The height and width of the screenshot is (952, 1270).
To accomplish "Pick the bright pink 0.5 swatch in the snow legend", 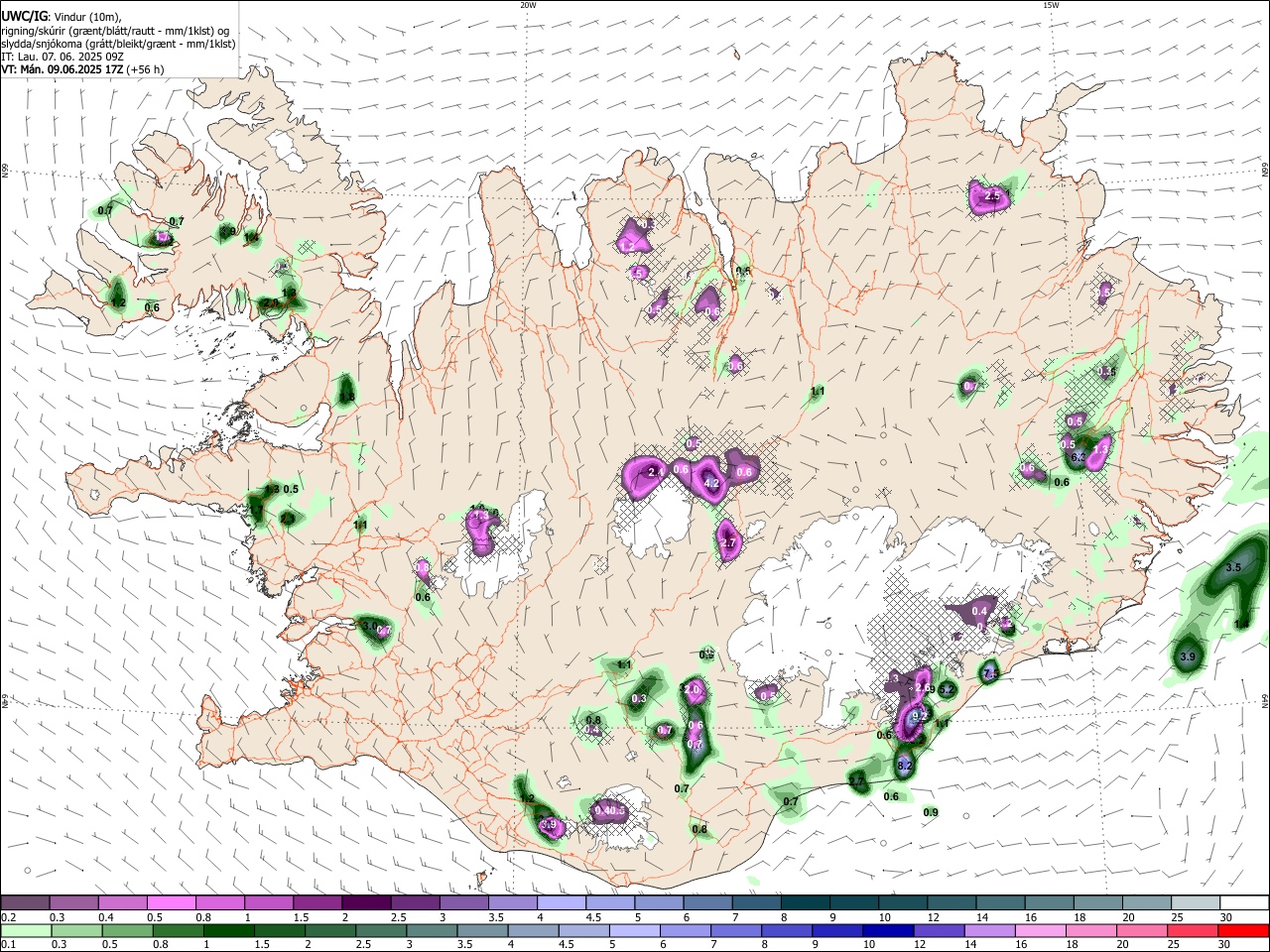I will [x=171, y=903].
